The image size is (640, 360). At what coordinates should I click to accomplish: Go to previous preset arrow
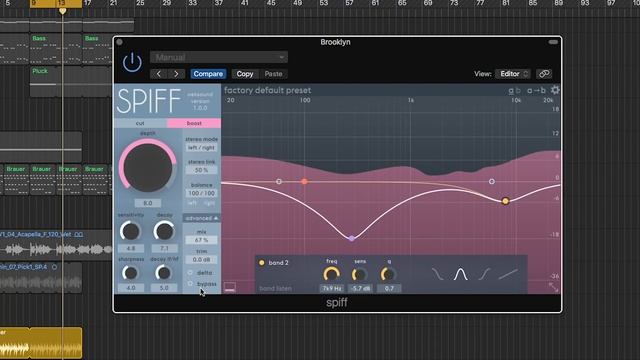pos(159,74)
